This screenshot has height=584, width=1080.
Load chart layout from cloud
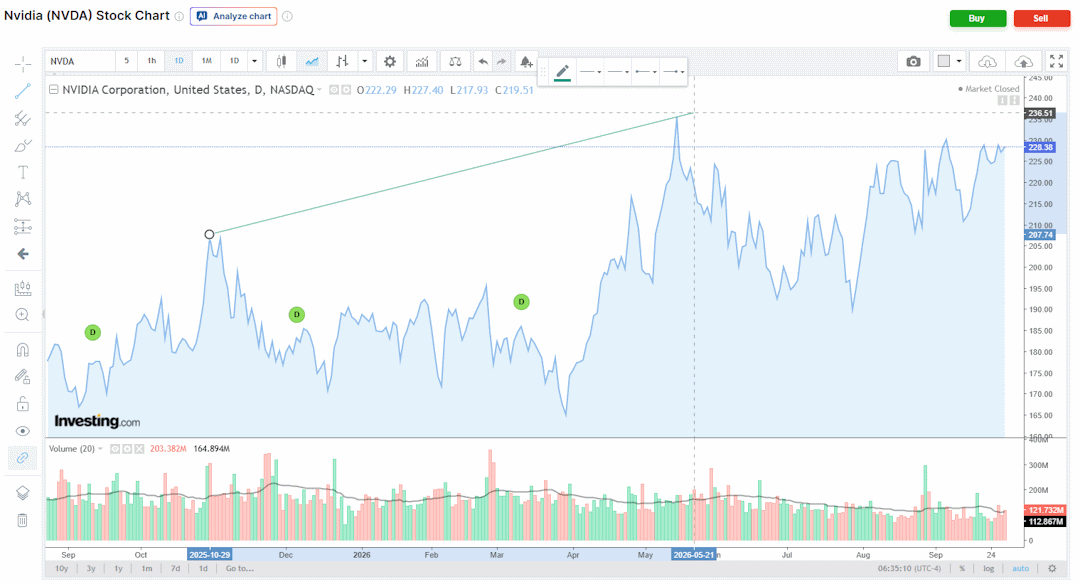click(987, 61)
